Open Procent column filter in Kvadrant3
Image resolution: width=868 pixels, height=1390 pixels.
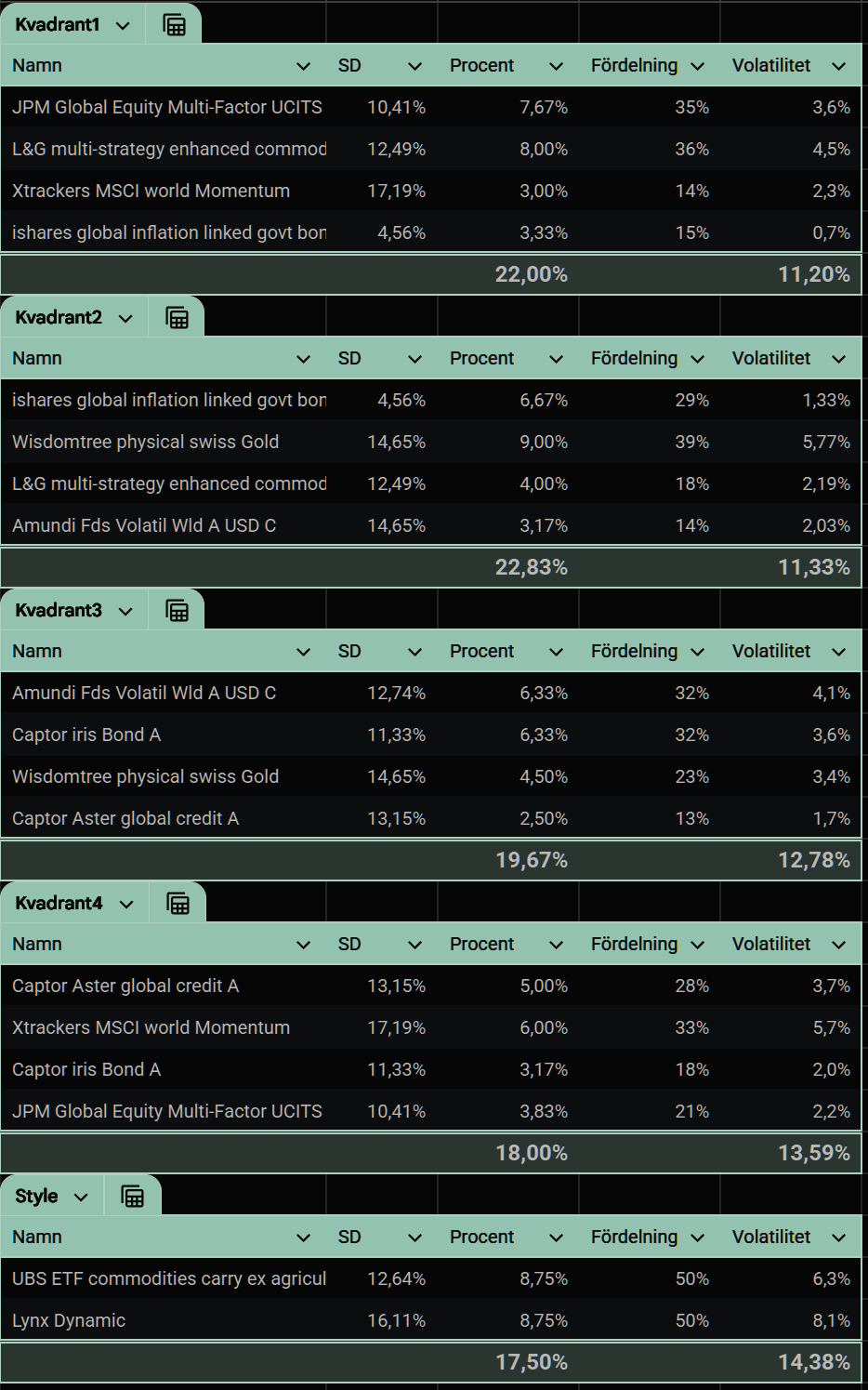click(556, 652)
